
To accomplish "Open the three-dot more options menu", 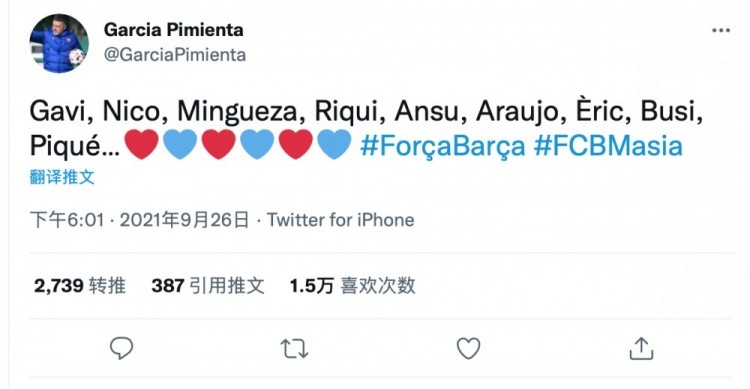I will click(x=721, y=30).
